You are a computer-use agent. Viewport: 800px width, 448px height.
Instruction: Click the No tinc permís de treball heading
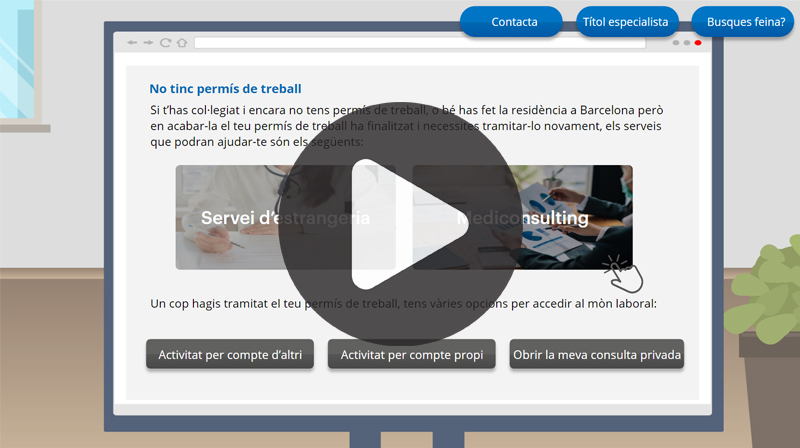225,89
